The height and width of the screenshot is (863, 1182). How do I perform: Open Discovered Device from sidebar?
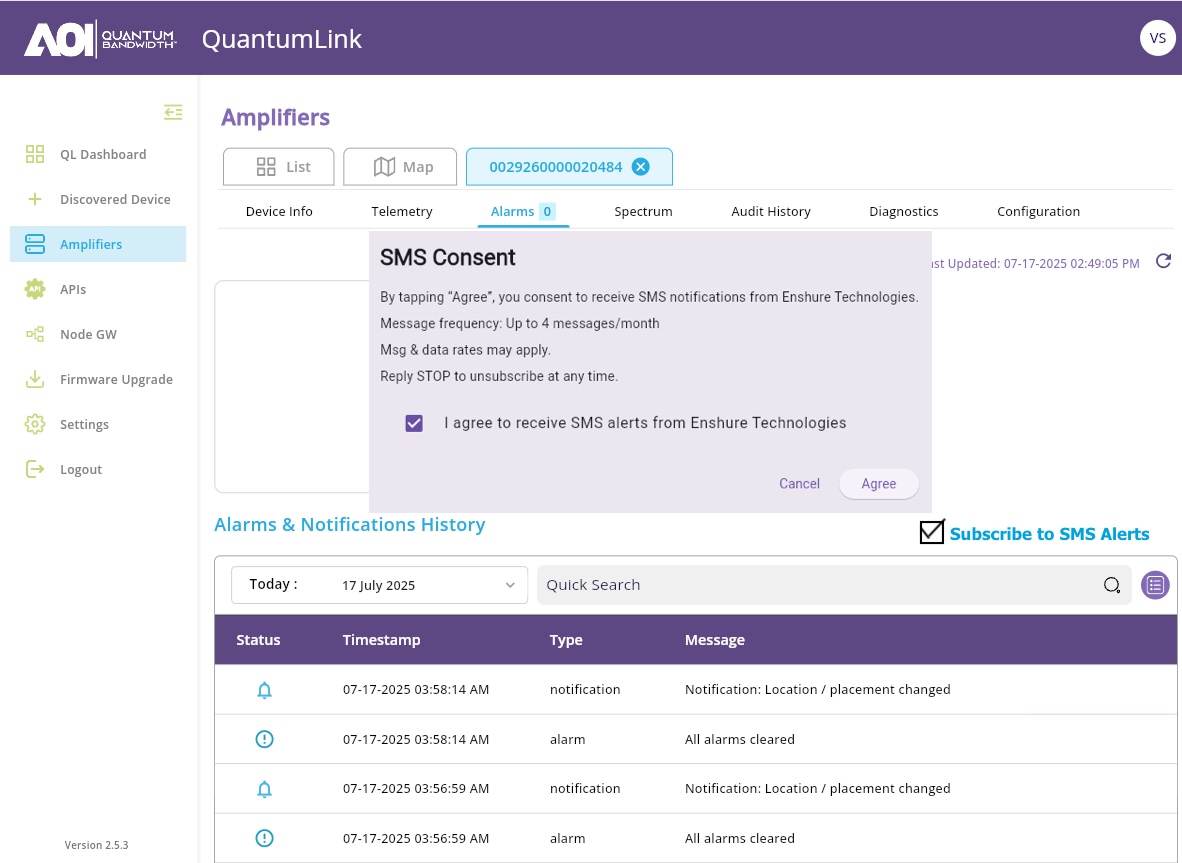pos(98,200)
